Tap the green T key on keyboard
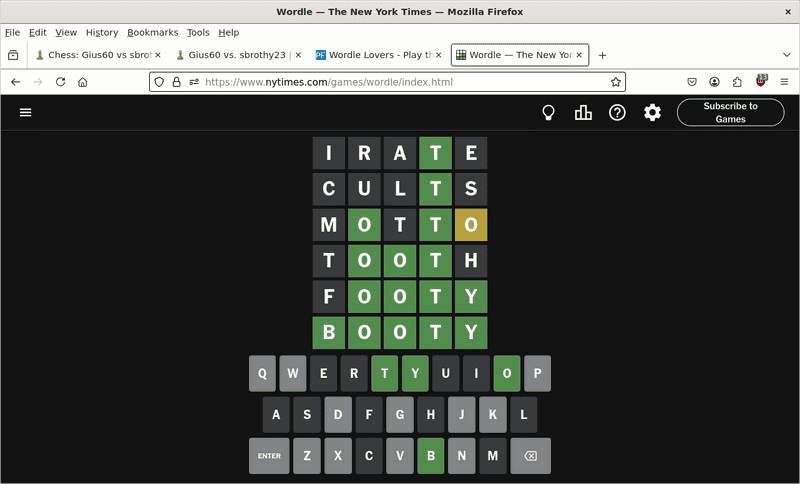The image size is (800, 484). click(x=385, y=373)
